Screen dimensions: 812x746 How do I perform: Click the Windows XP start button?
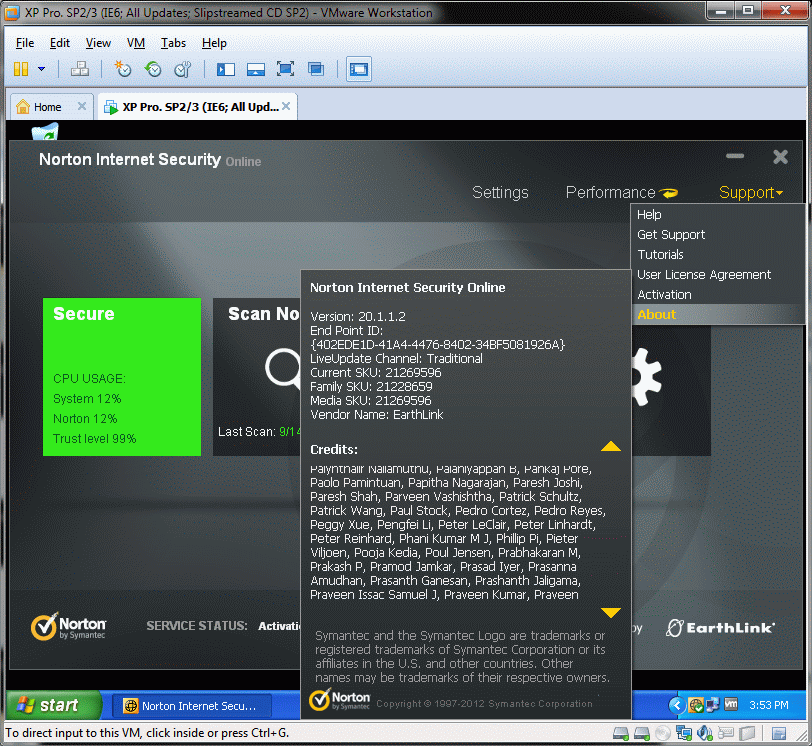tap(53, 705)
